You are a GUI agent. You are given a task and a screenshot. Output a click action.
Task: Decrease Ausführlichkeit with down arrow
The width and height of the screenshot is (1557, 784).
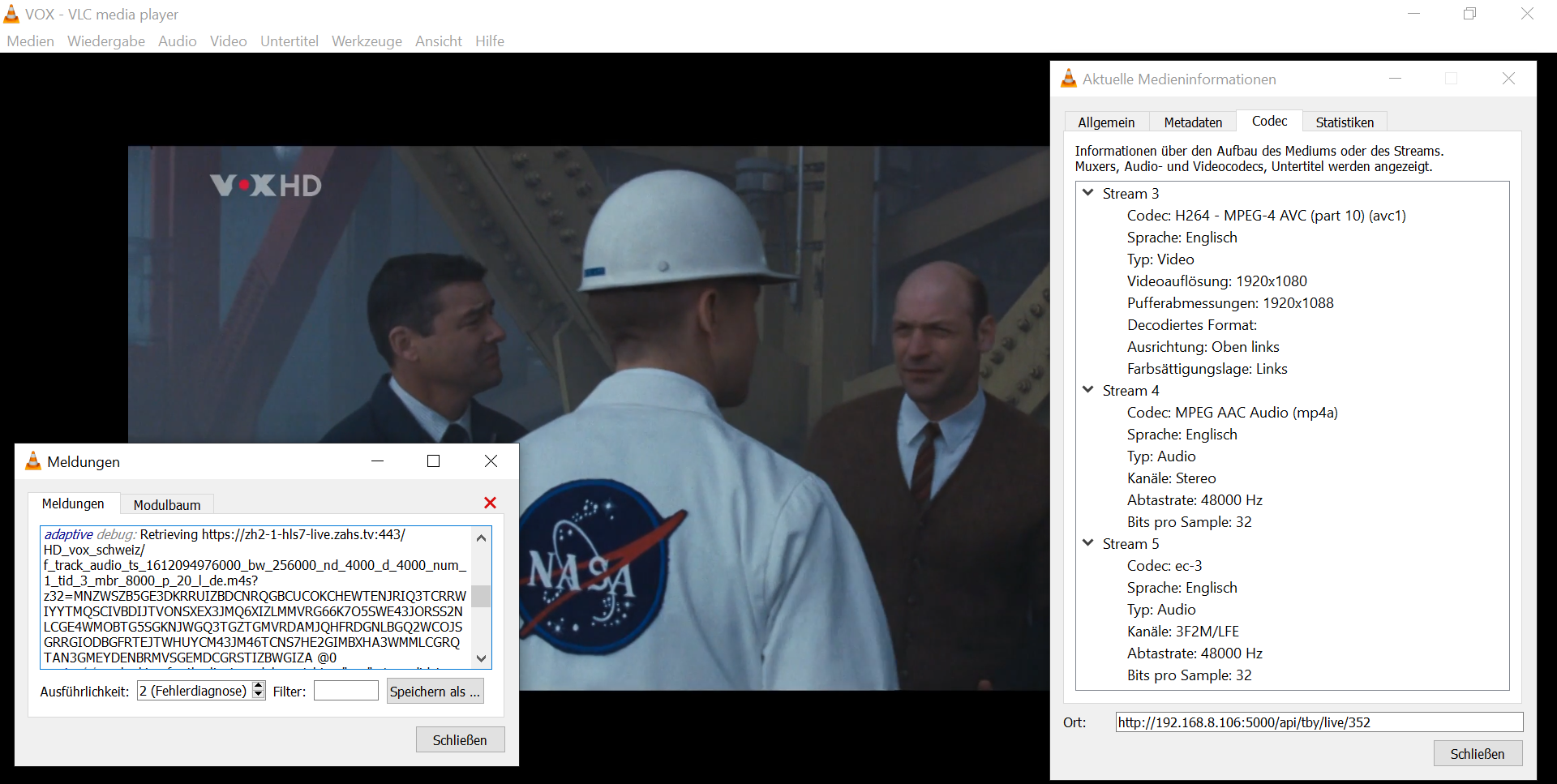point(259,696)
